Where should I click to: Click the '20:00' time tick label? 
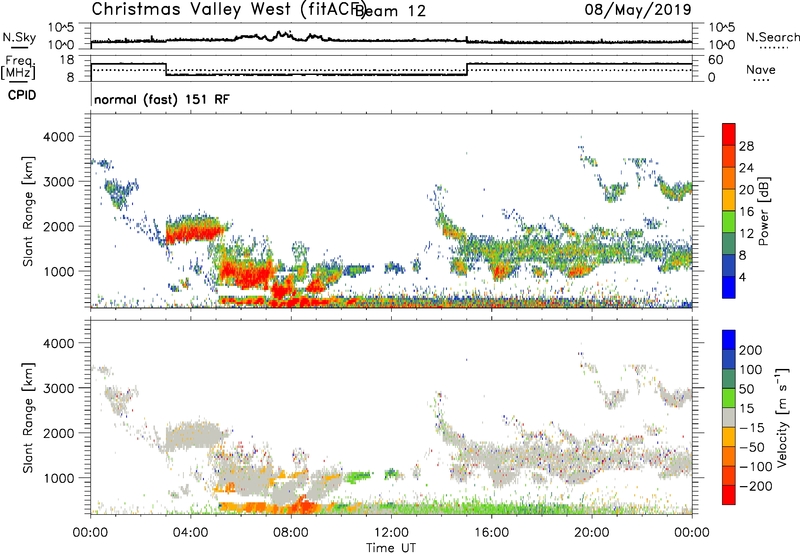pyautogui.click(x=591, y=533)
